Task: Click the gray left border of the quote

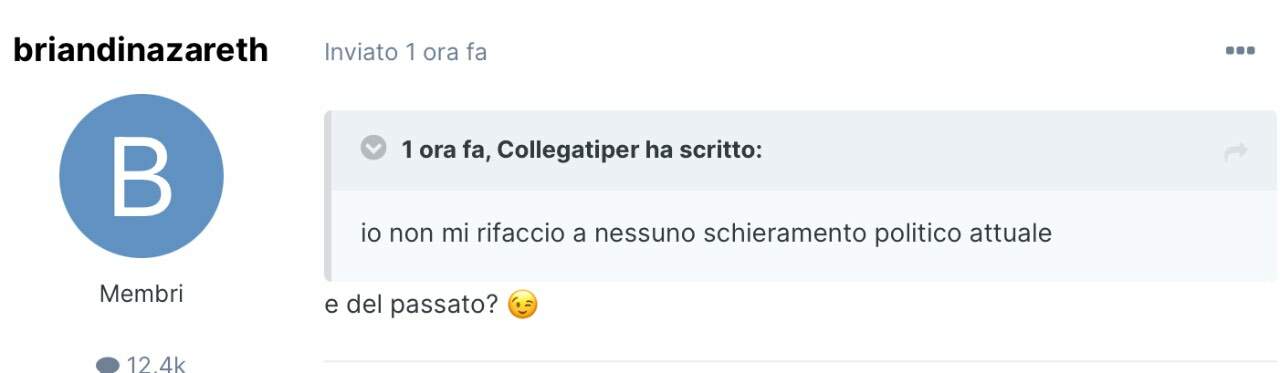Action: (x=327, y=196)
